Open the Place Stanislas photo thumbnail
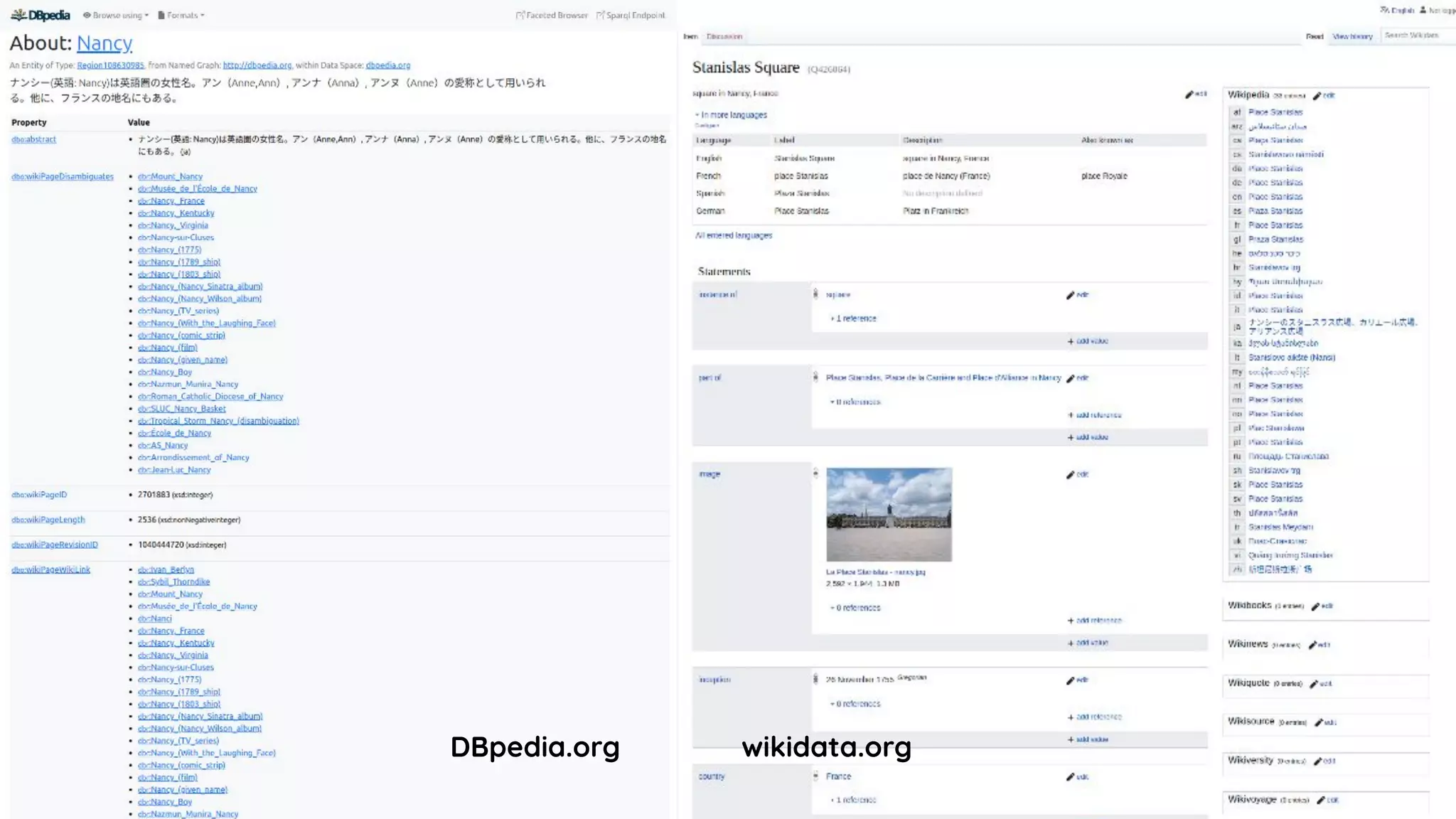The width and height of the screenshot is (1456, 819). point(889,514)
